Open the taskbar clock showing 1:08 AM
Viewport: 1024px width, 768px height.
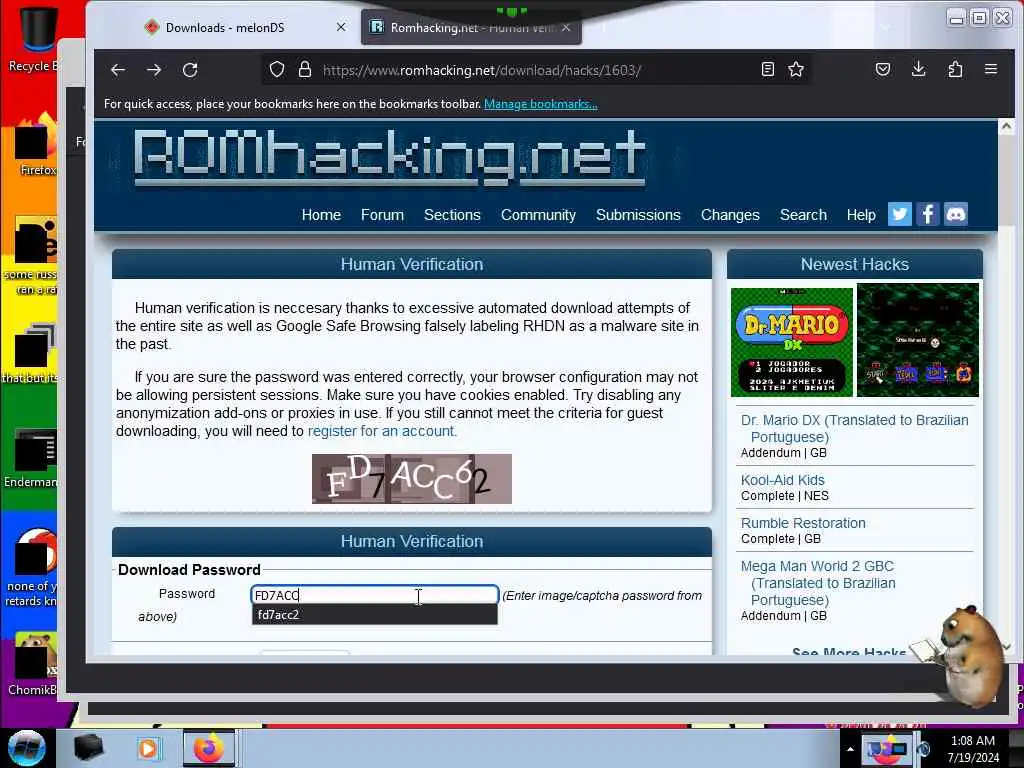[x=973, y=749]
